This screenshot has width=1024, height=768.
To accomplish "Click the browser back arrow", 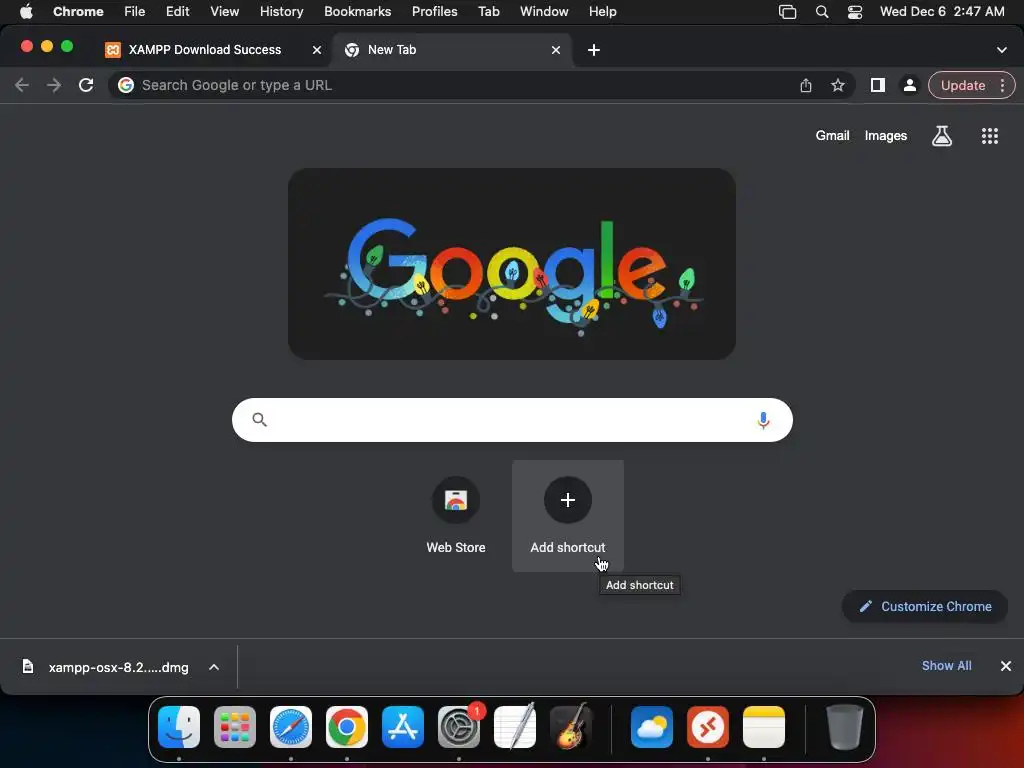I will pos(22,85).
